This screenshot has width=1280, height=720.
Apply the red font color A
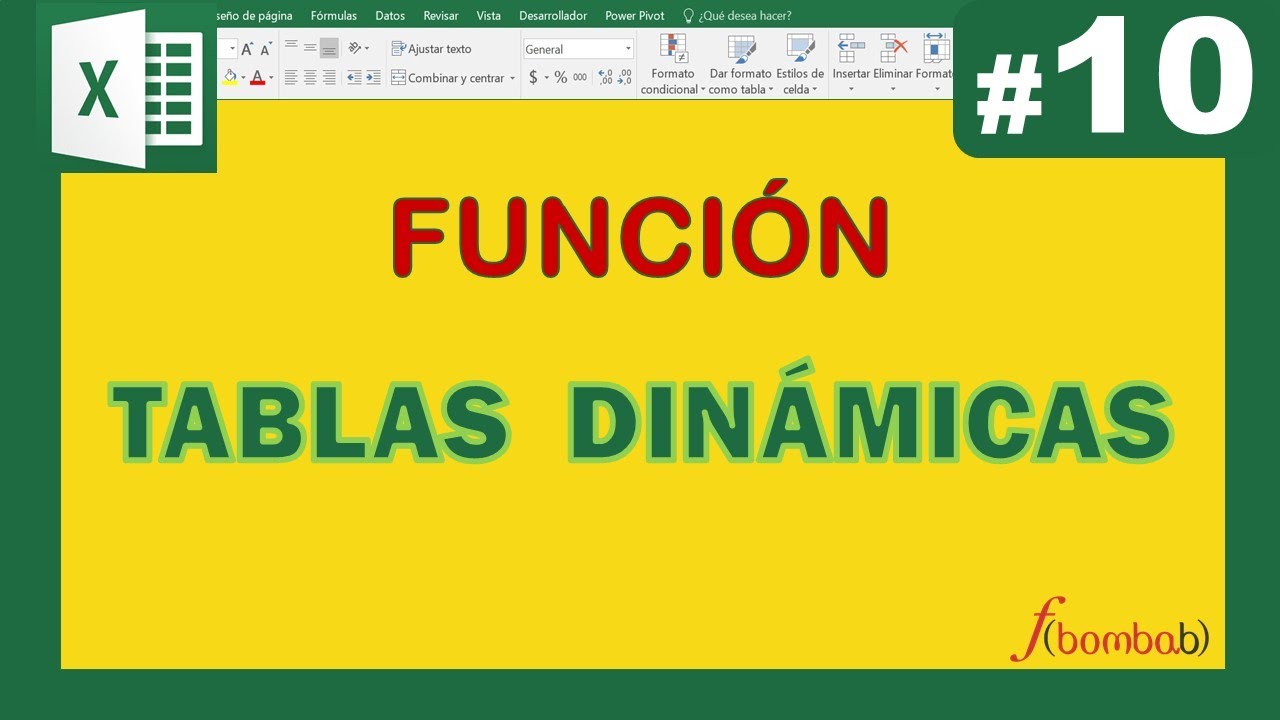(257, 77)
